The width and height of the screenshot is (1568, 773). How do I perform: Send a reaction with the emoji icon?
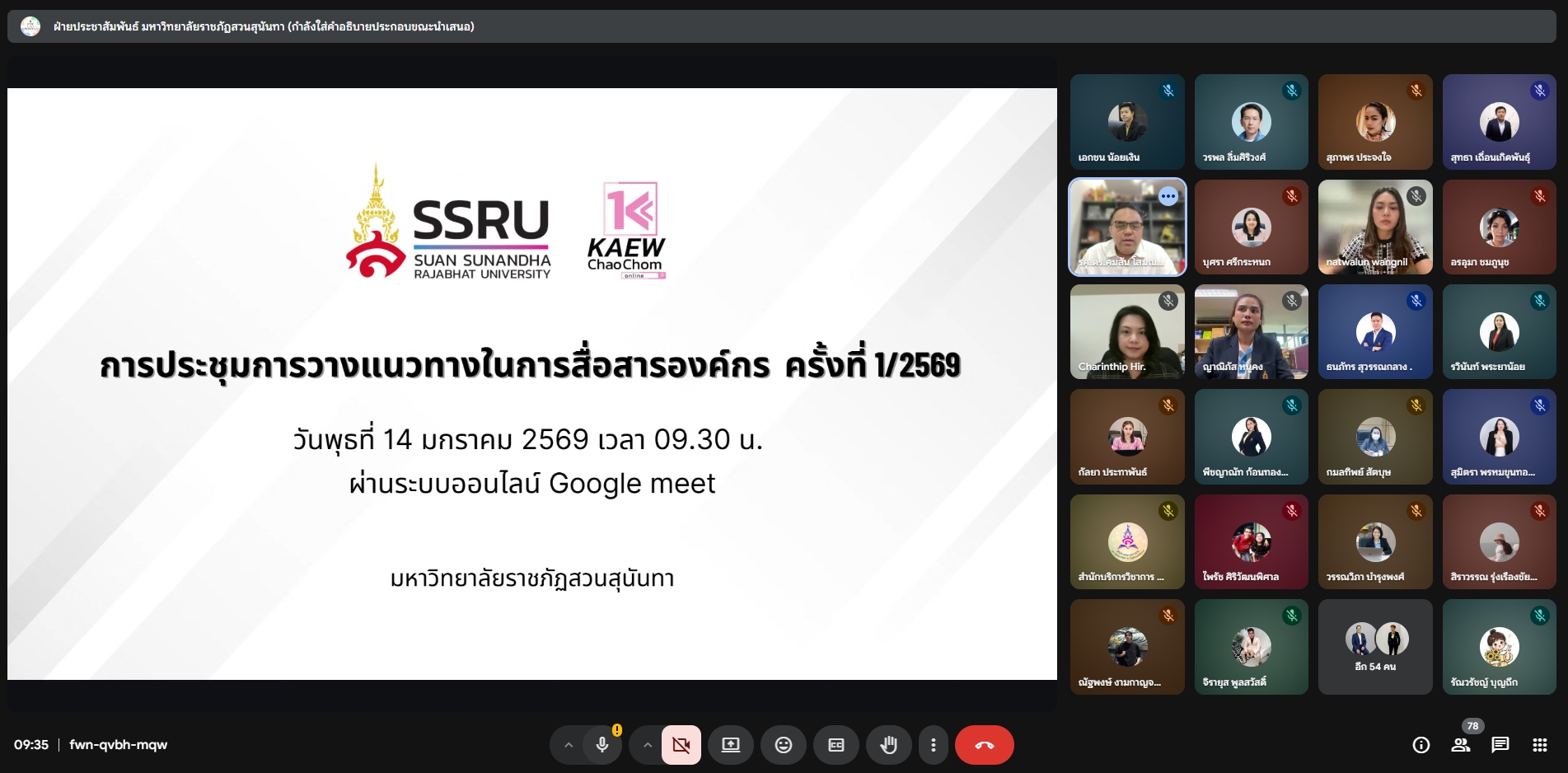pyautogui.click(x=784, y=745)
